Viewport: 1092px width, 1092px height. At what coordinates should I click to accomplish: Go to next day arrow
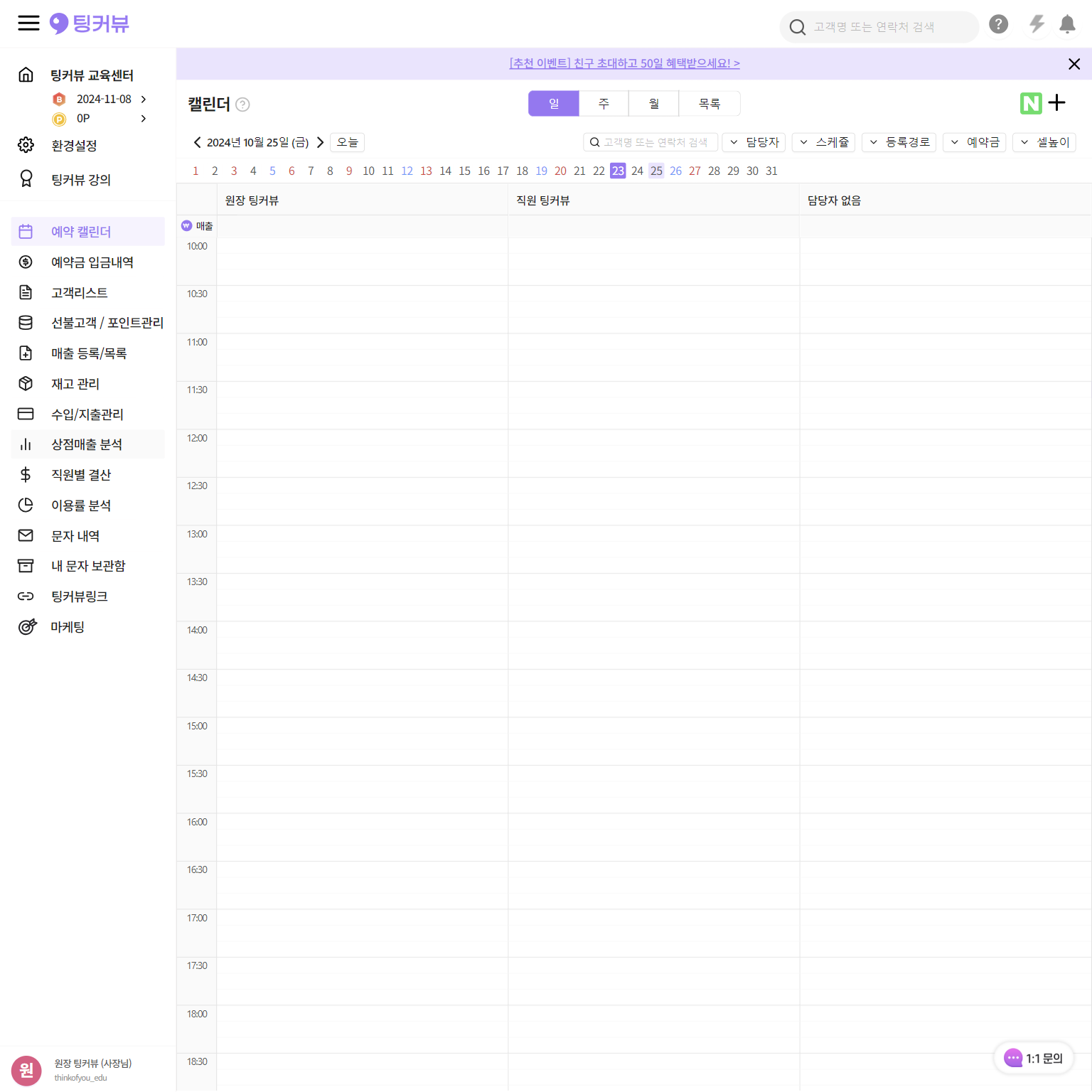(x=320, y=142)
